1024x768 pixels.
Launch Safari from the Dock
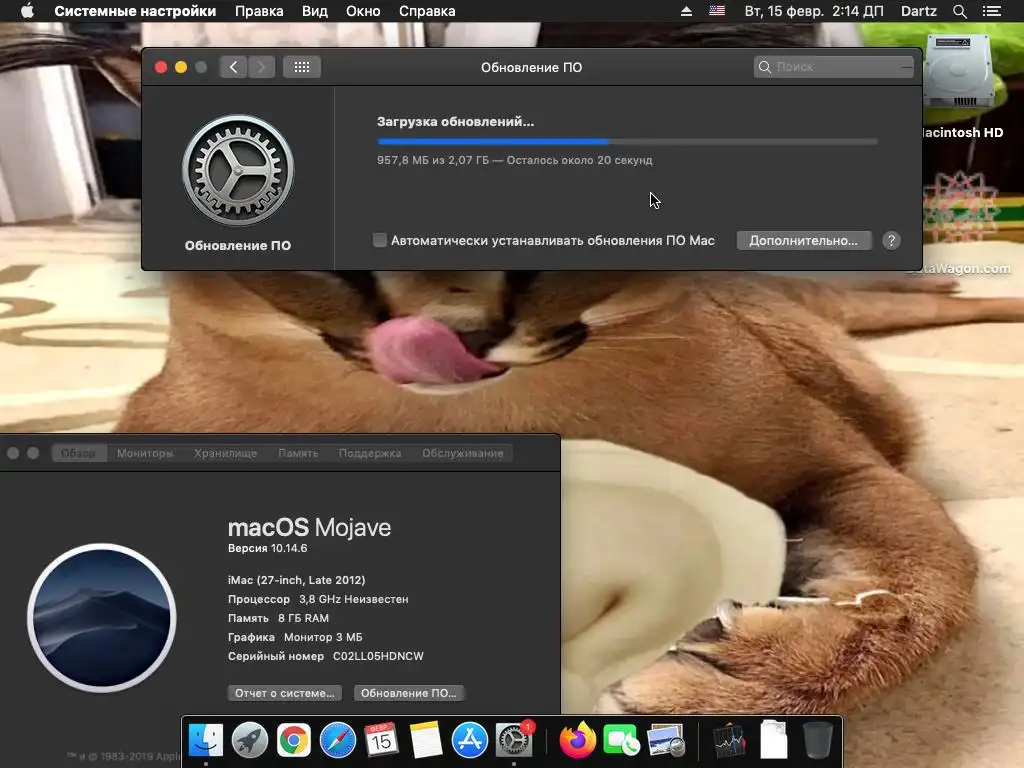click(x=338, y=741)
